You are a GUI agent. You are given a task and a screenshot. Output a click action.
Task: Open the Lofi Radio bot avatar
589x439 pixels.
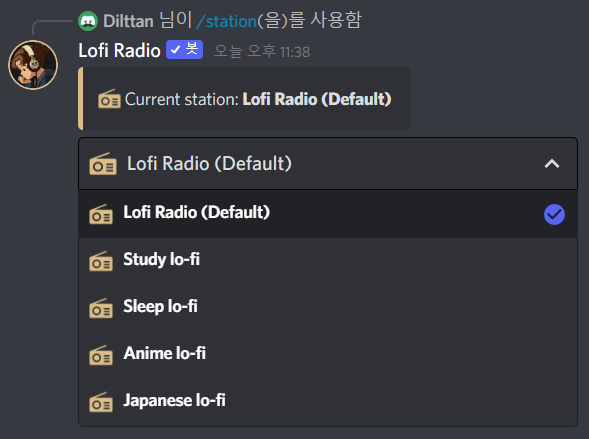tap(33, 65)
